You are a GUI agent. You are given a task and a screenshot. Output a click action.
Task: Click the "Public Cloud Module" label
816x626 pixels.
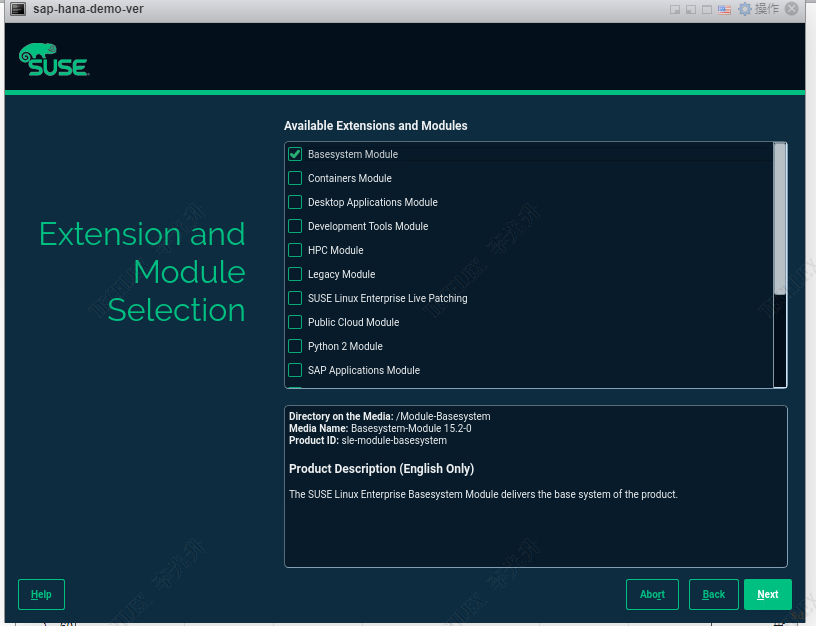[x=353, y=322]
